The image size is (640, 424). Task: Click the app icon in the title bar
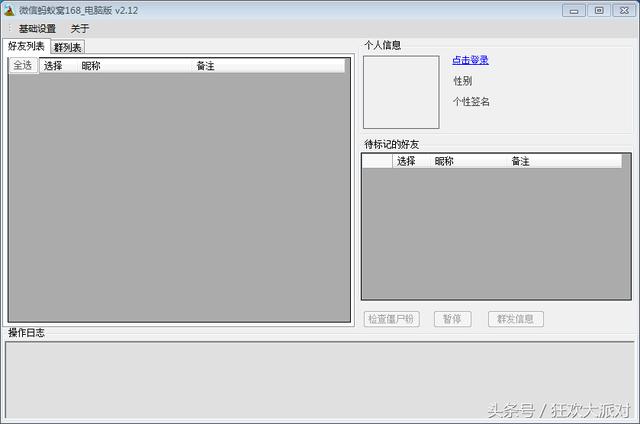tap(9, 10)
